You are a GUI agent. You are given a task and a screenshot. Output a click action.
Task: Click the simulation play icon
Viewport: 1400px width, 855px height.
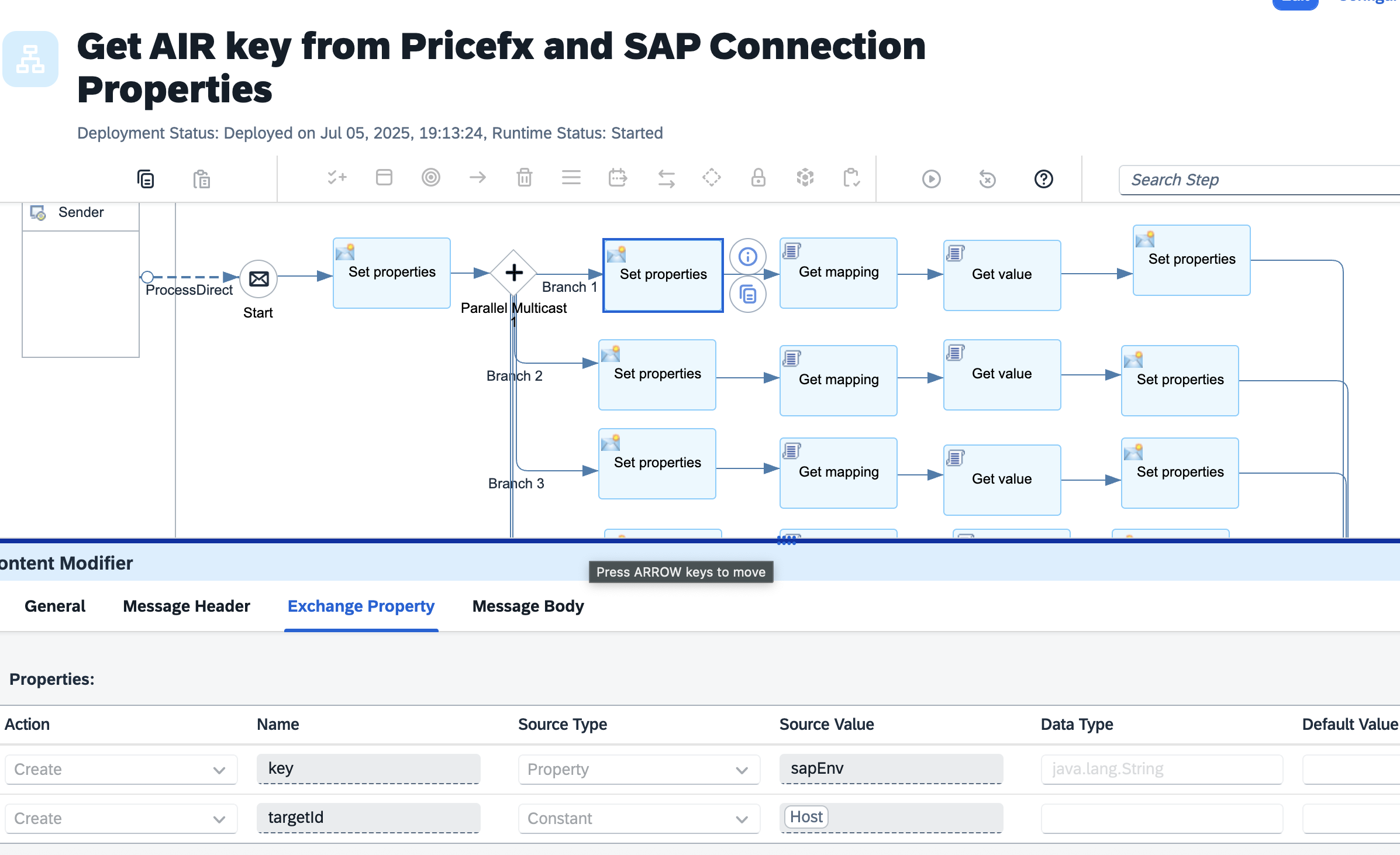pyautogui.click(x=931, y=179)
